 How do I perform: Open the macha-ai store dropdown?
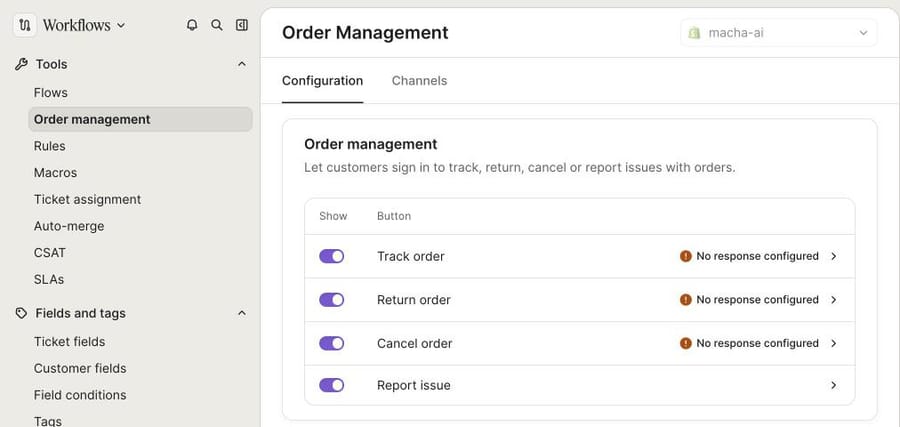pos(778,33)
